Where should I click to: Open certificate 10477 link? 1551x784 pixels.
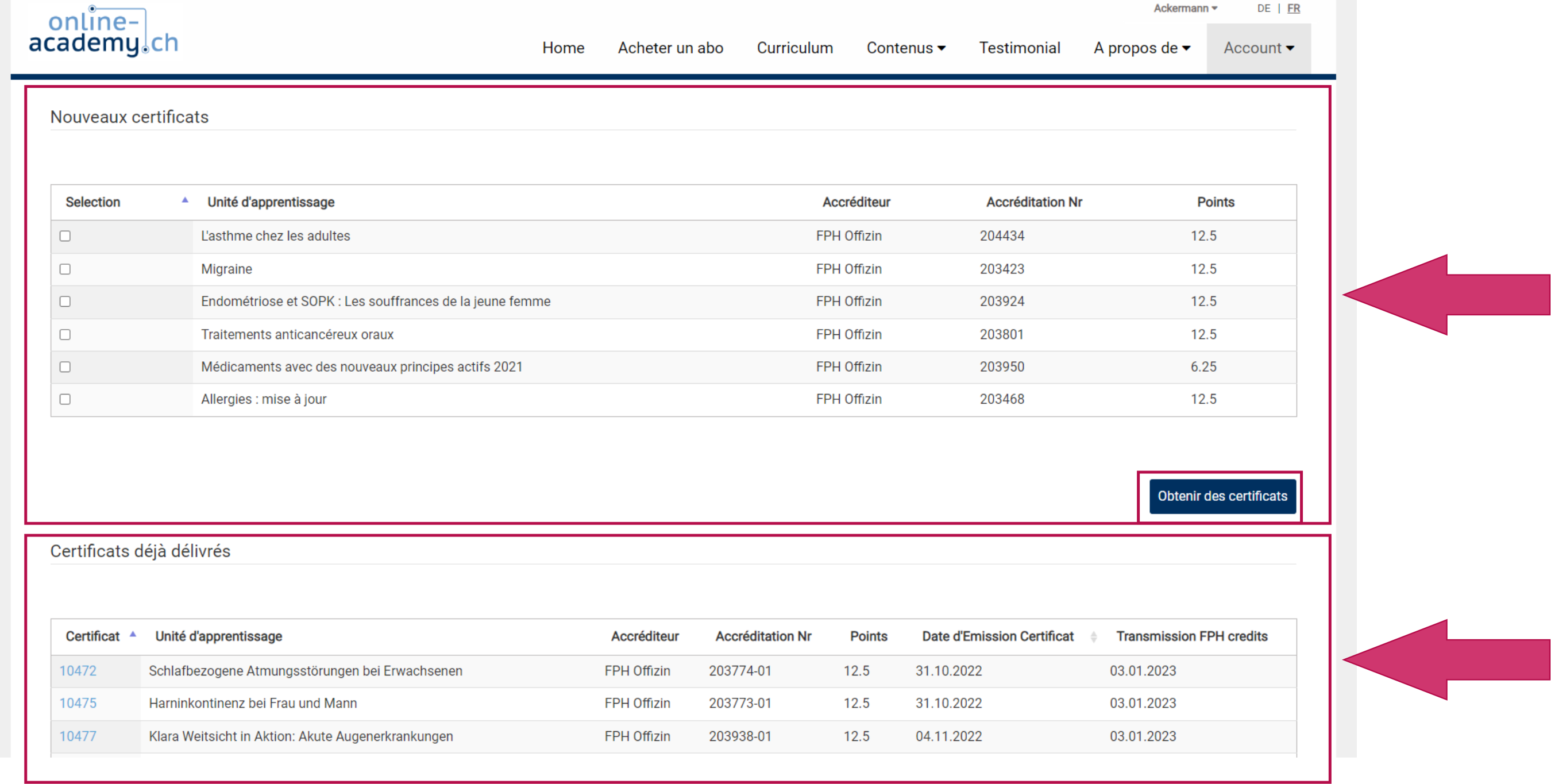(78, 737)
